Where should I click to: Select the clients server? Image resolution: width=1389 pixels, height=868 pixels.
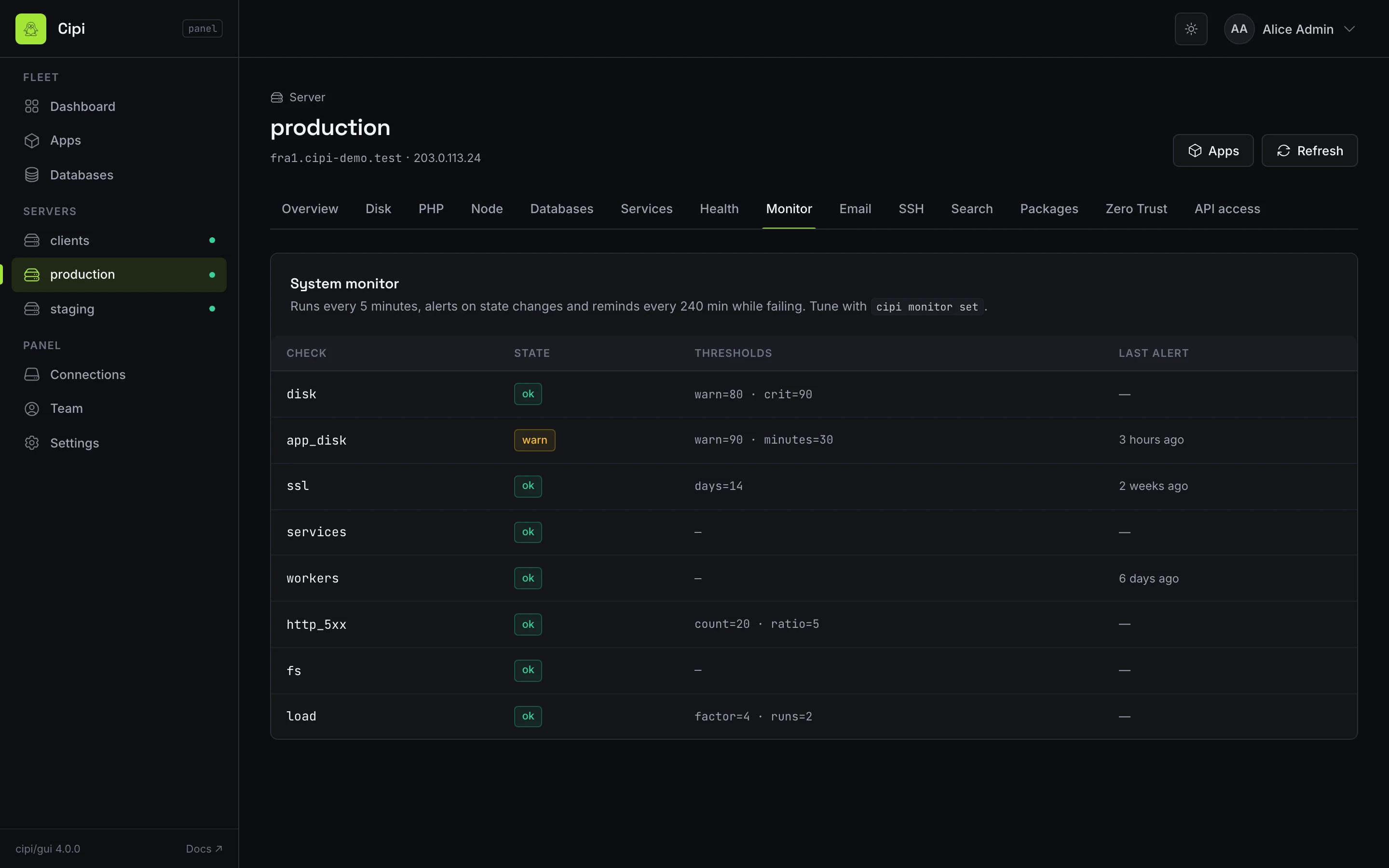point(119,241)
